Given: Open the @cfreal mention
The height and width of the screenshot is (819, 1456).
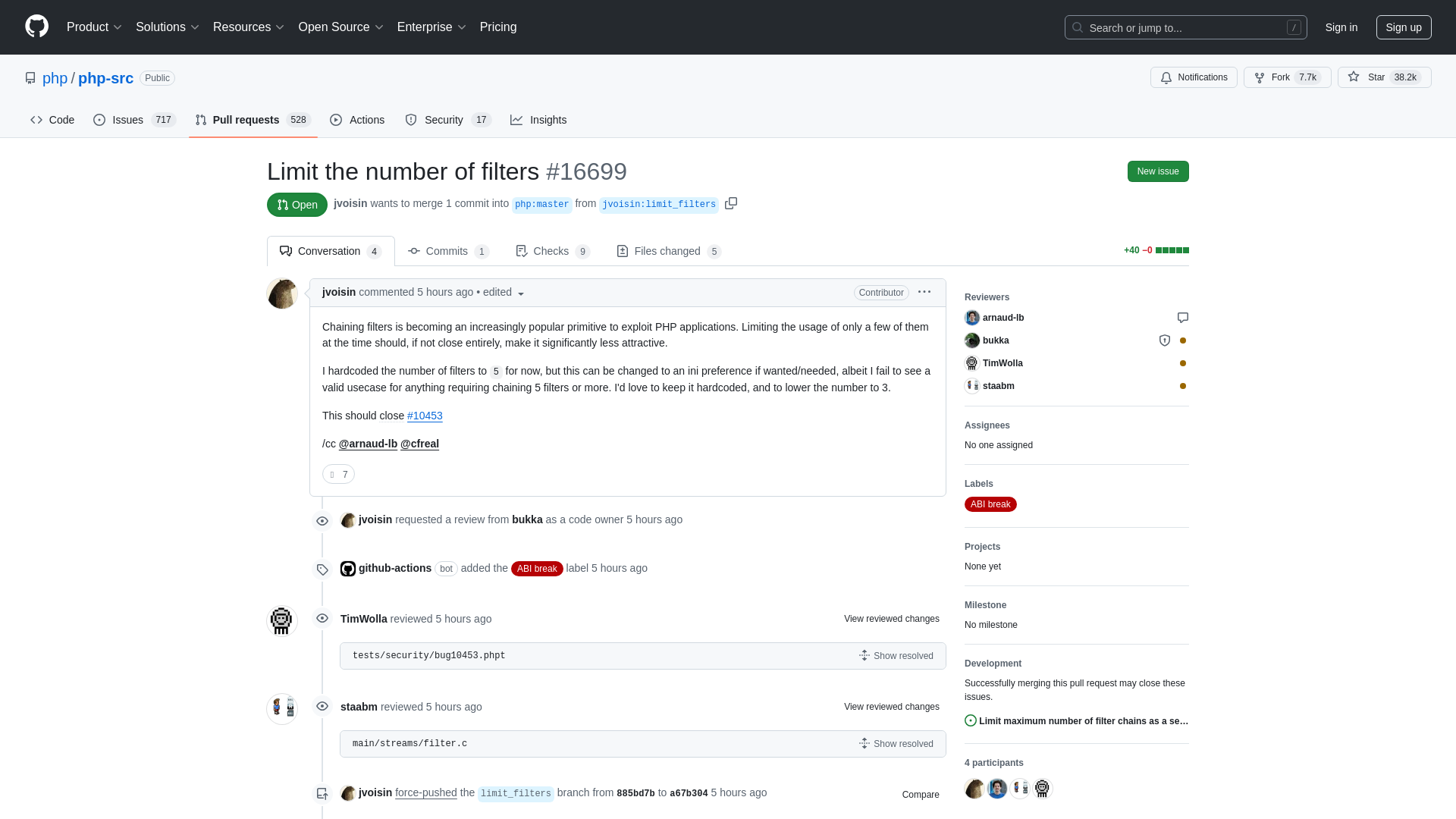Looking at the screenshot, I should pos(419,444).
